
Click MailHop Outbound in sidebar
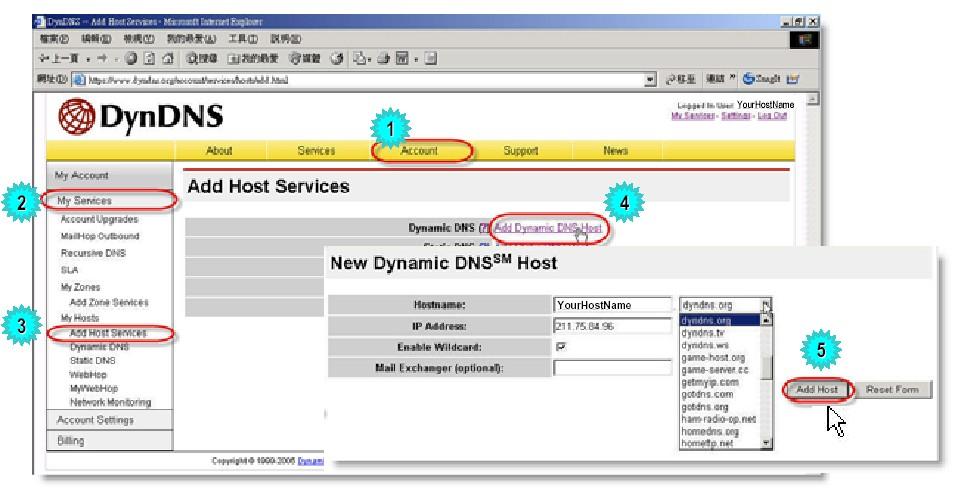[100, 236]
